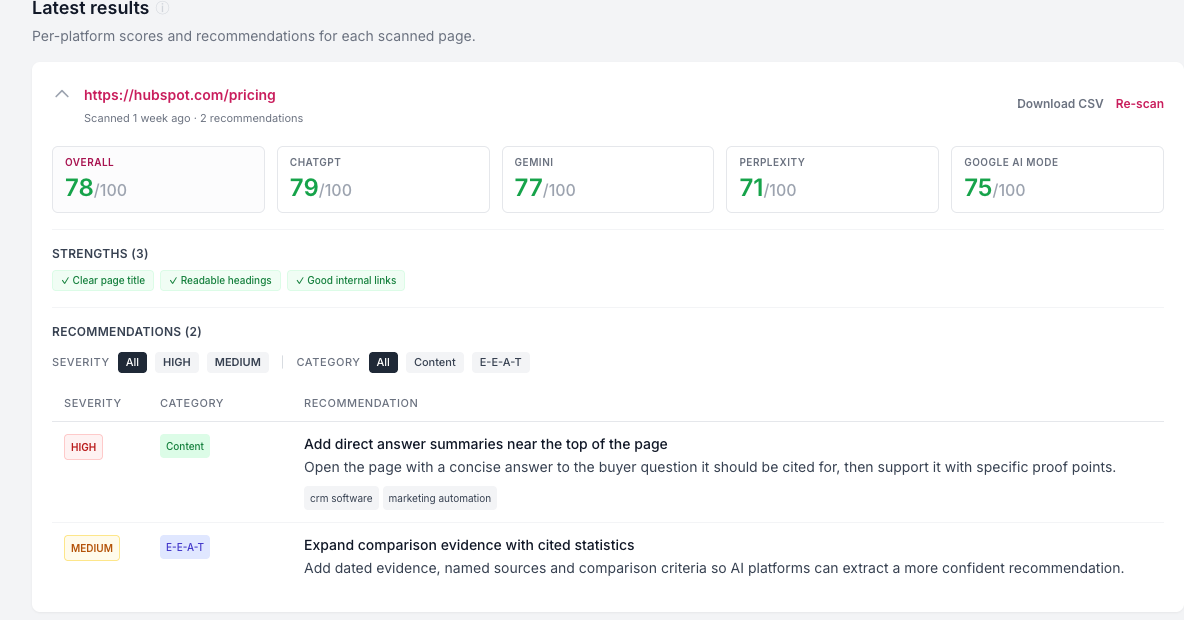
Task: Select the ChatGPT score card
Action: click(x=383, y=180)
